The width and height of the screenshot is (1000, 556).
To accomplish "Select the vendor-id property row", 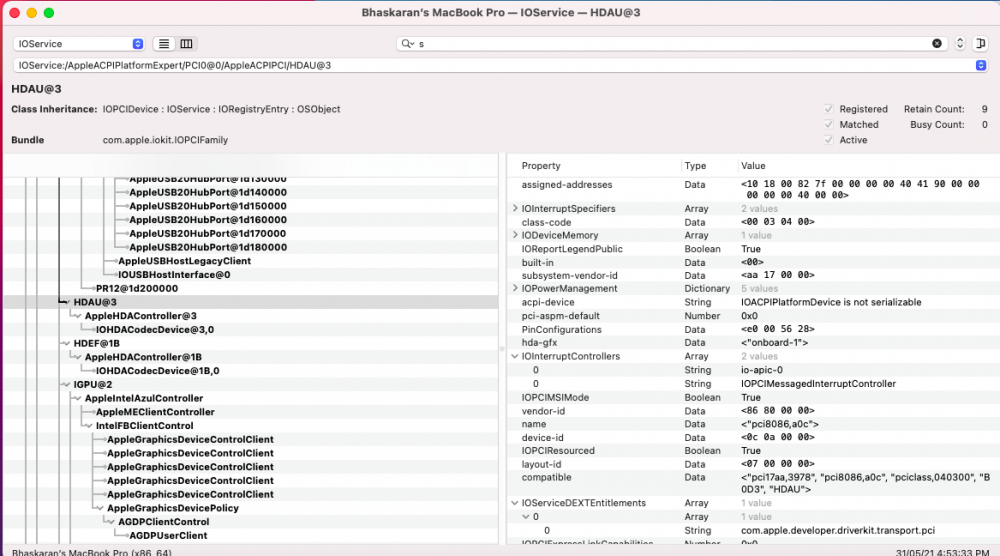I will pos(754,411).
